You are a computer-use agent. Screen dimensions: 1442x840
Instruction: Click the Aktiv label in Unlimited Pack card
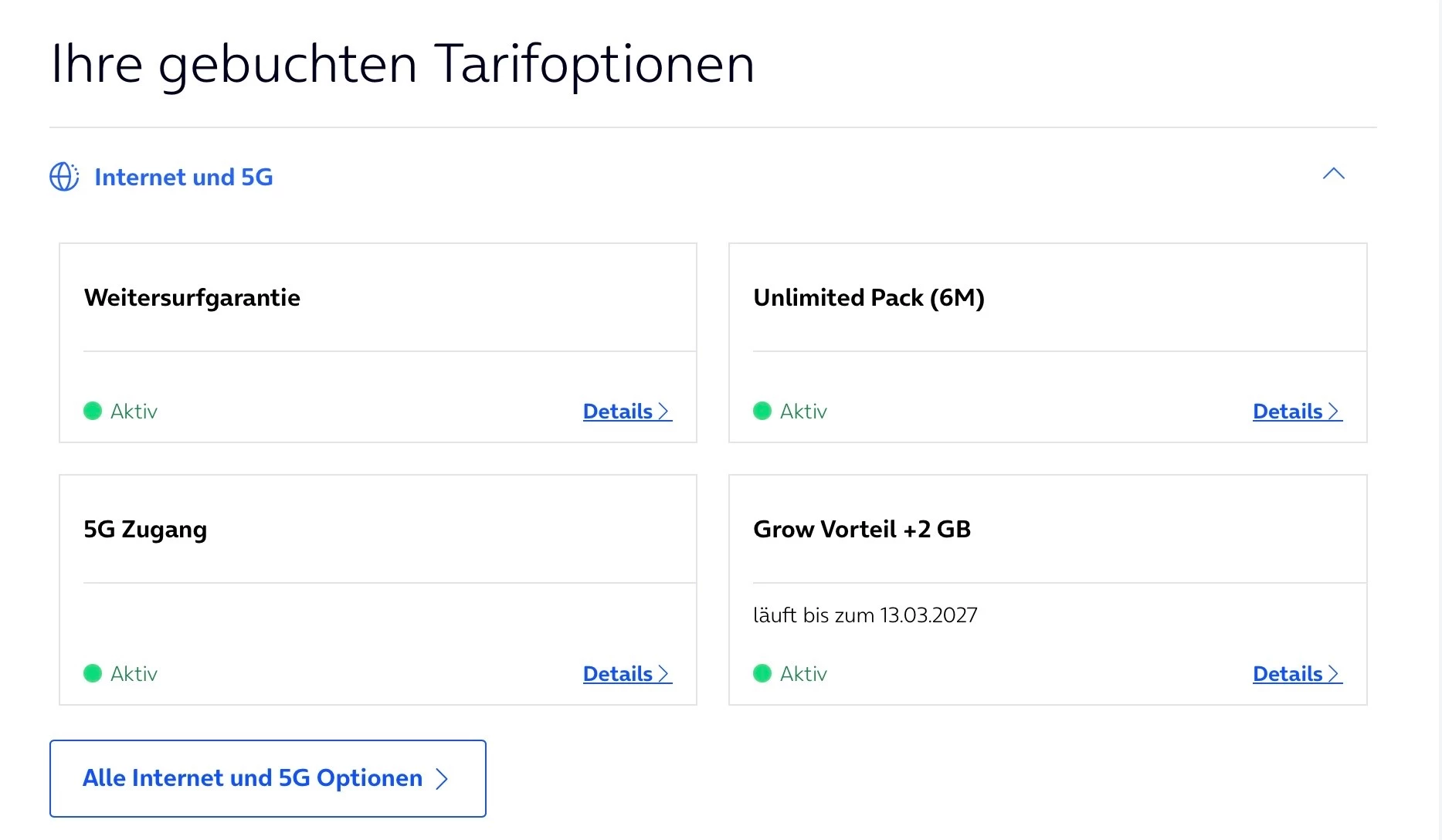[x=803, y=412]
